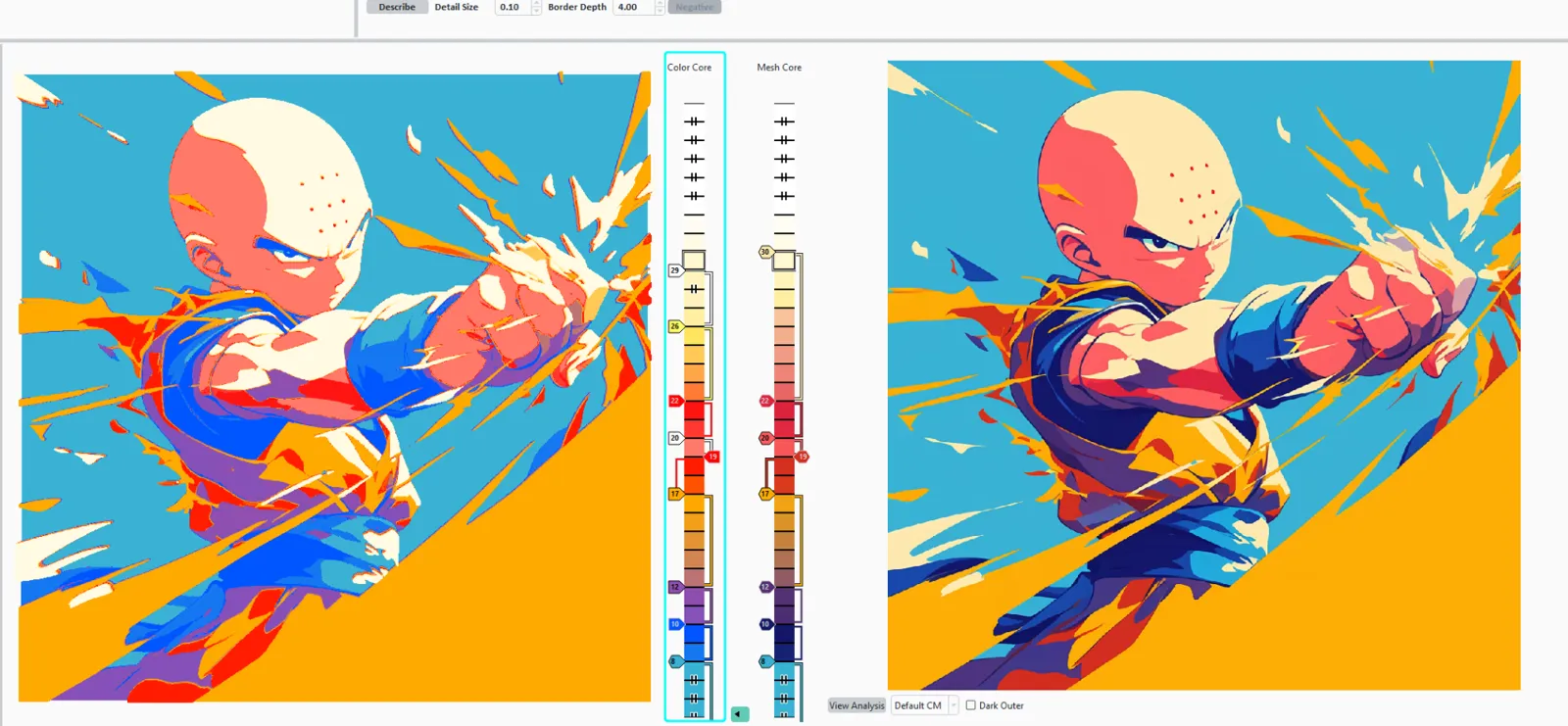Set focus in the Detail Size field
Image resolution: width=1568 pixels, height=726 pixels.
(x=513, y=7)
